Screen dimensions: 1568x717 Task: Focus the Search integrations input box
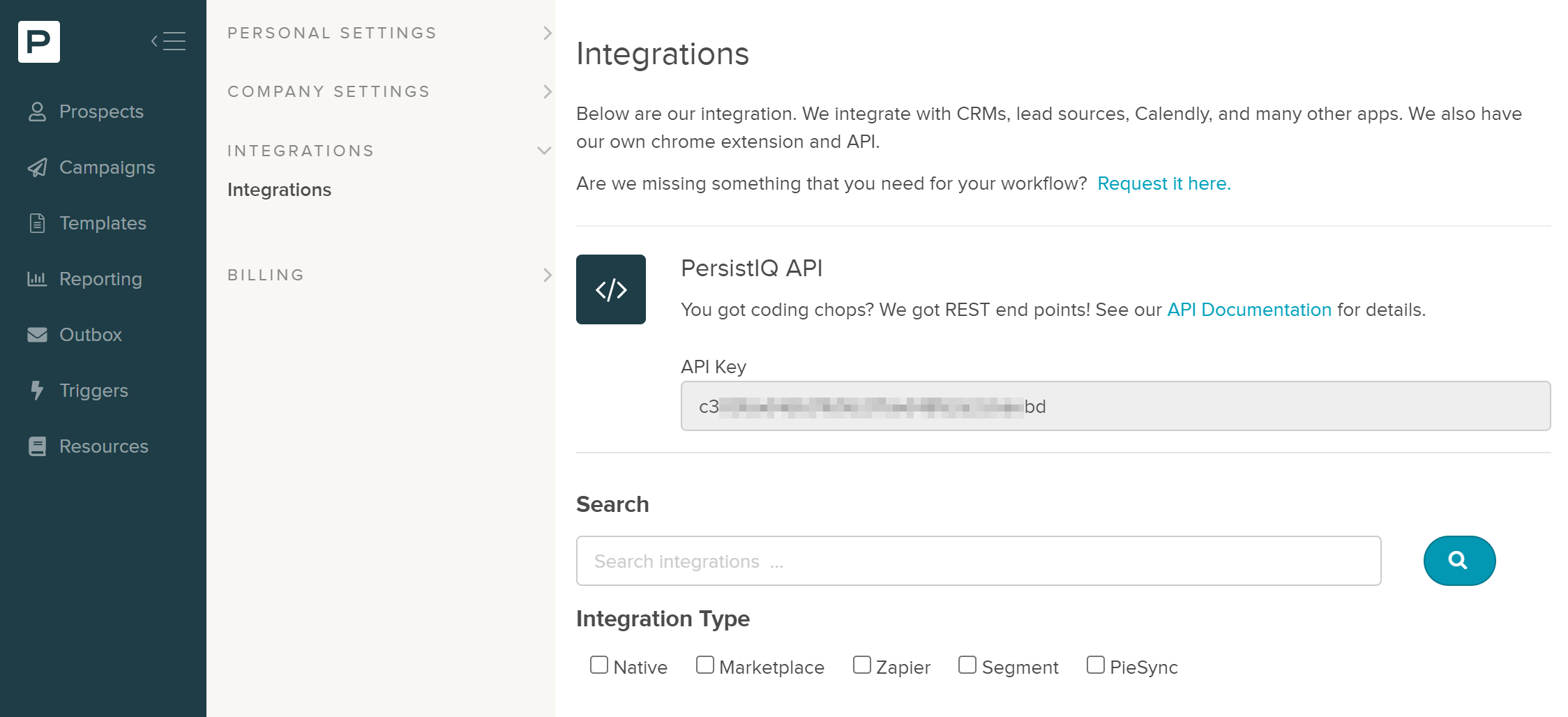979,561
